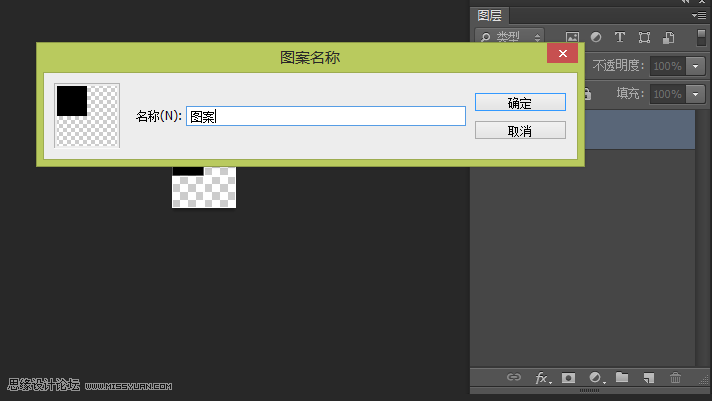Toggle shape layer filter
This screenshot has height=401, width=712.
point(644,38)
